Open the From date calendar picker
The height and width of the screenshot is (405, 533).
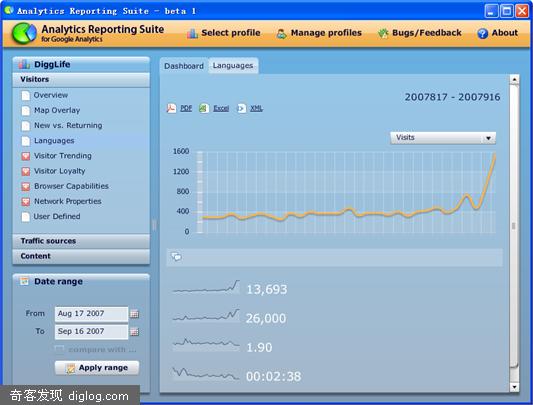[135, 314]
